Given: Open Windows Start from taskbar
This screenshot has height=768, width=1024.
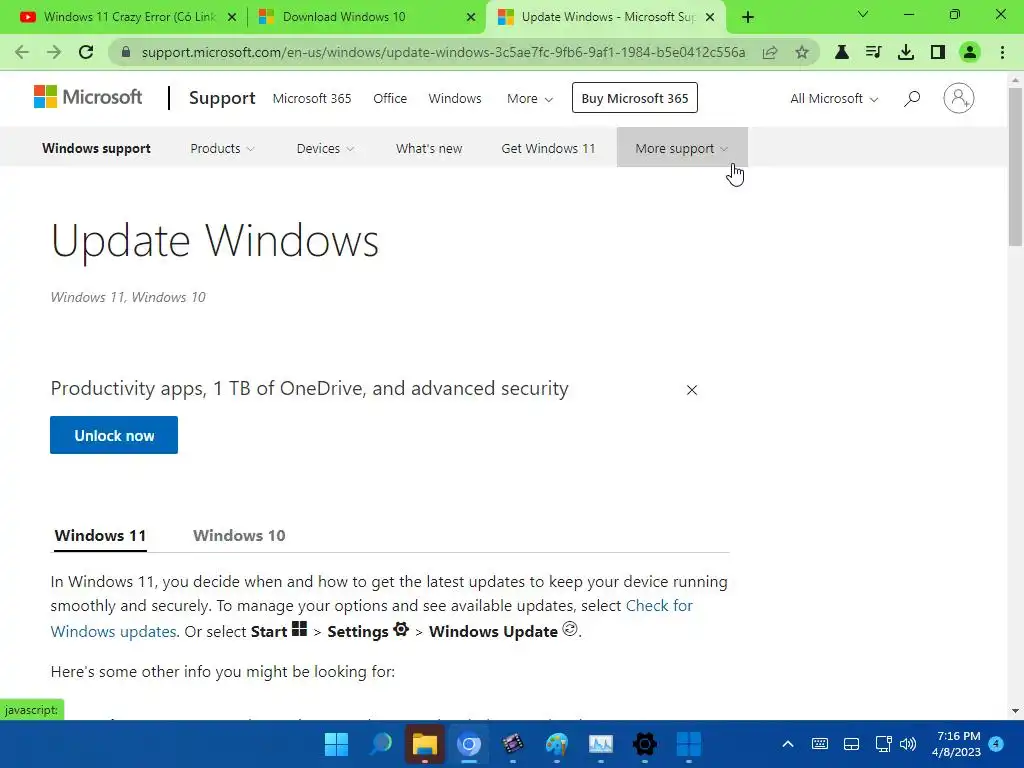Looking at the screenshot, I should (x=336, y=744).
